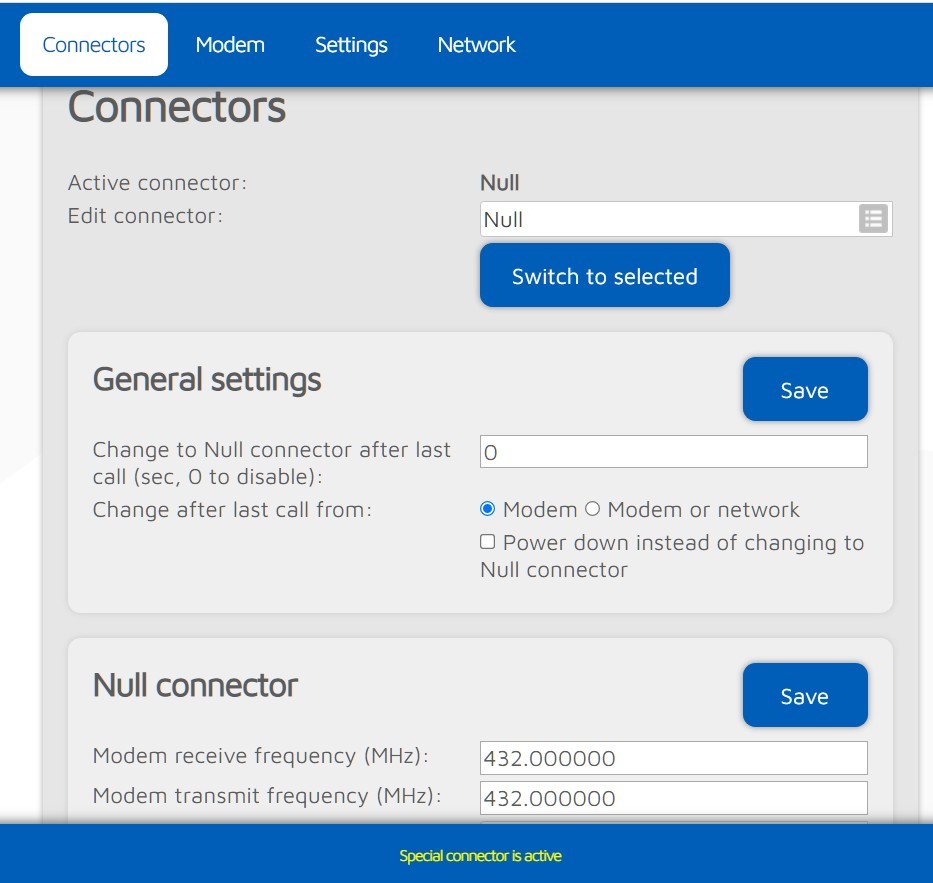The width and height of the screenshot is (933, 883).
Task: Click the General settings section heading
Action: click(x=207, y=379)
